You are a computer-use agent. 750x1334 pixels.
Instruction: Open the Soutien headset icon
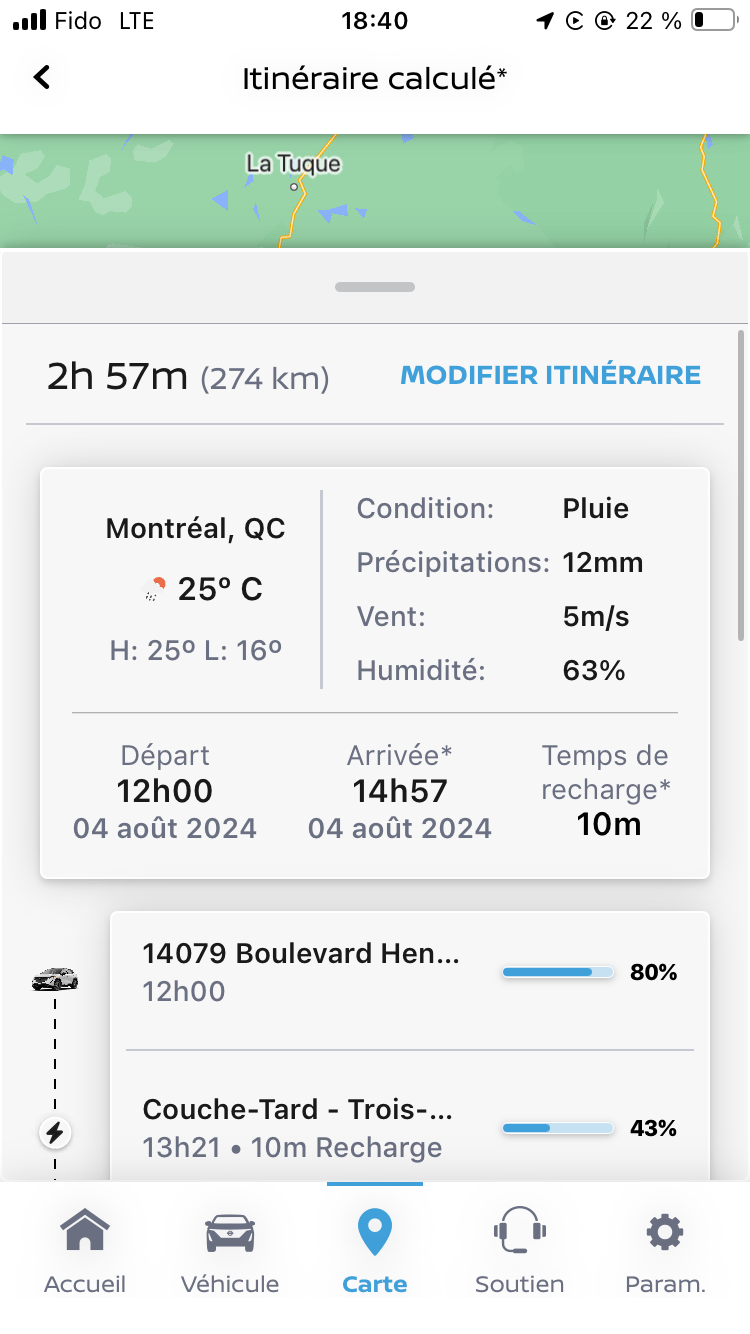click(x=519, y=1232)
